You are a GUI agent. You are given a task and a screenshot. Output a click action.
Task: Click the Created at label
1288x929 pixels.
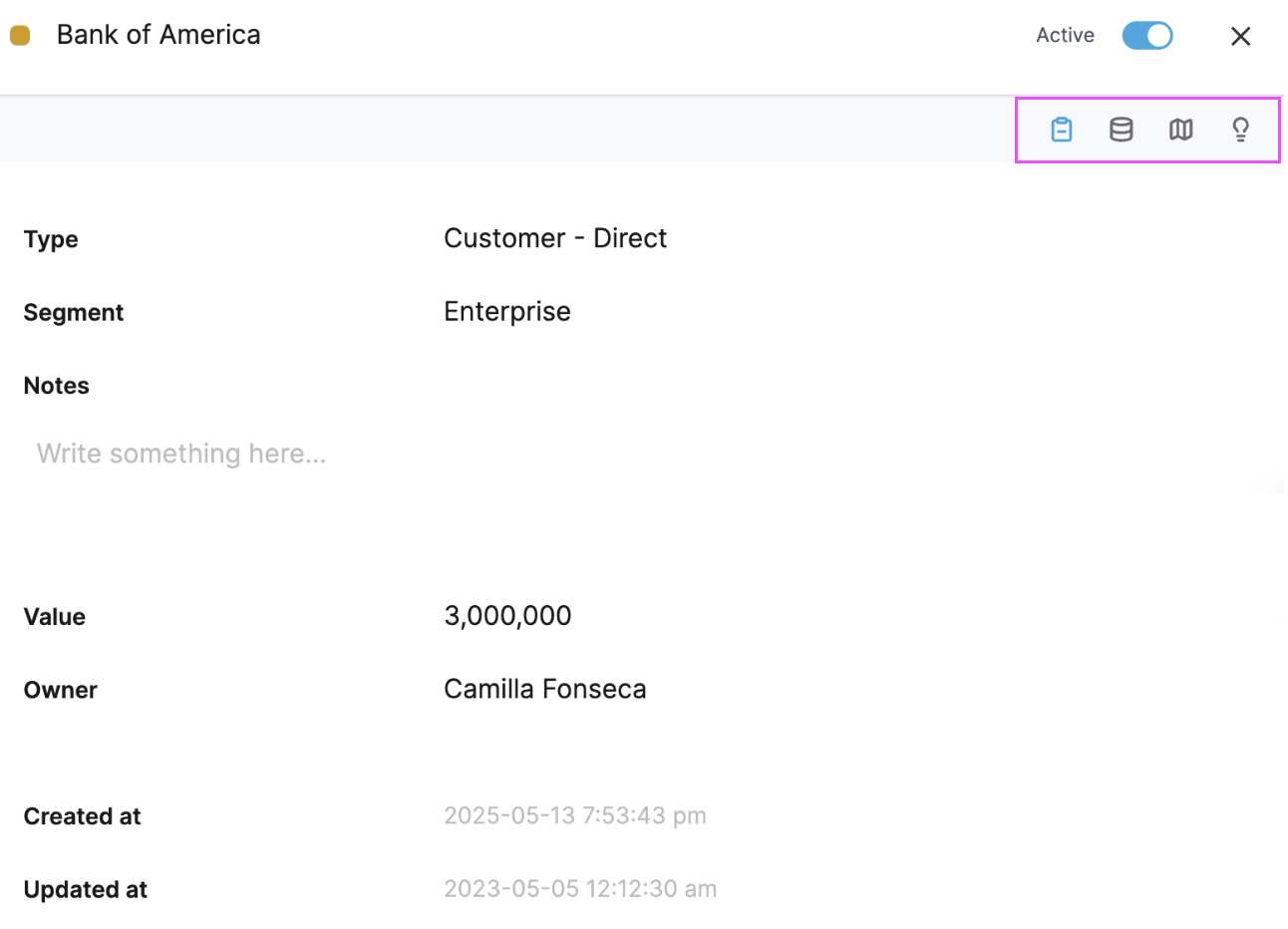[x=83, y=816]
